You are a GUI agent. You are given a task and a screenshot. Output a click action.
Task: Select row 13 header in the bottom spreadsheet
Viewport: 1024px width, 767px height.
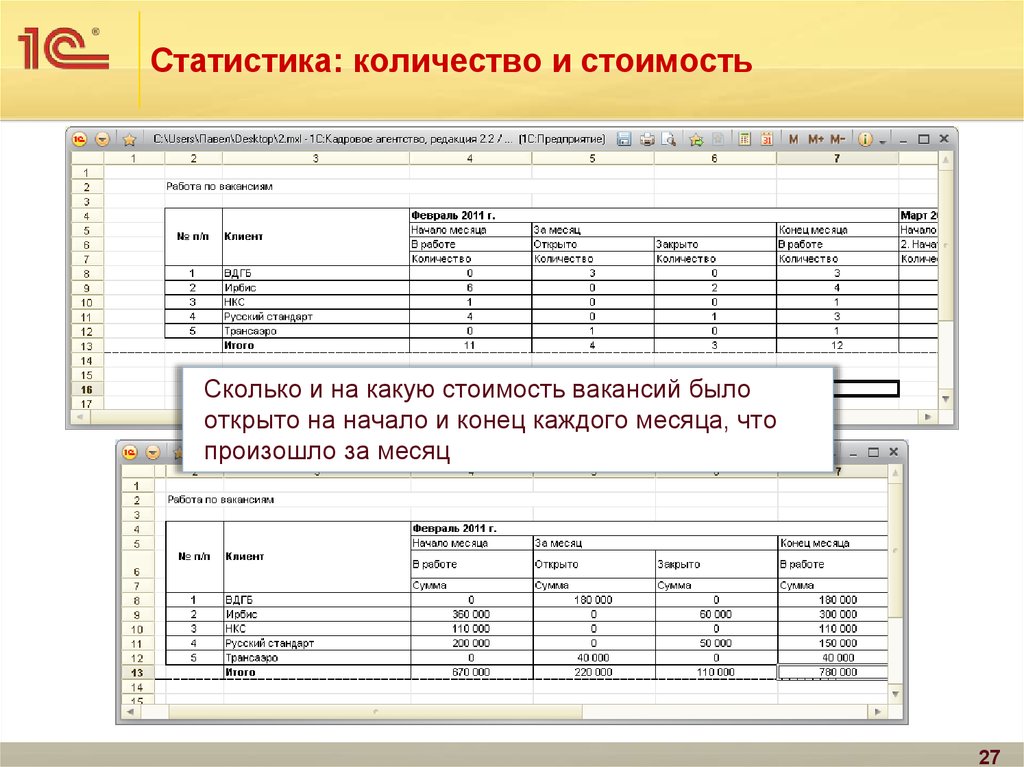135,673
